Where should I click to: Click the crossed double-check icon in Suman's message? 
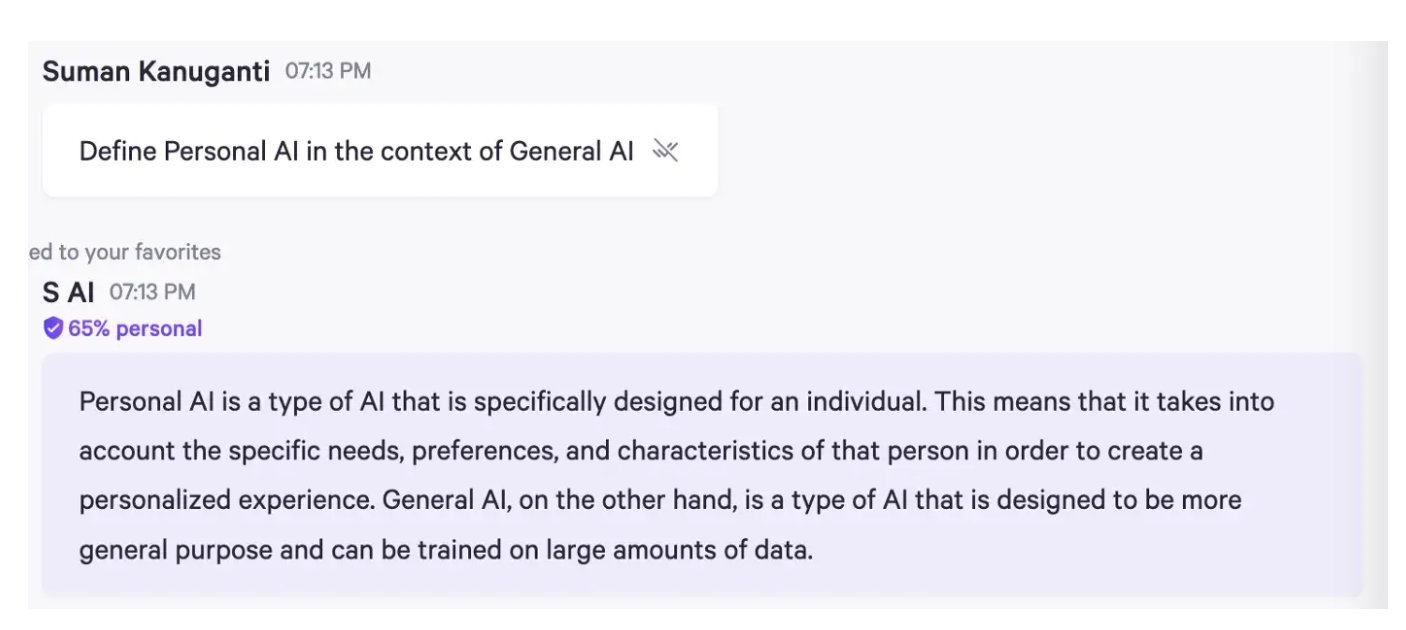pyautogui.click(x=665, y=151)
